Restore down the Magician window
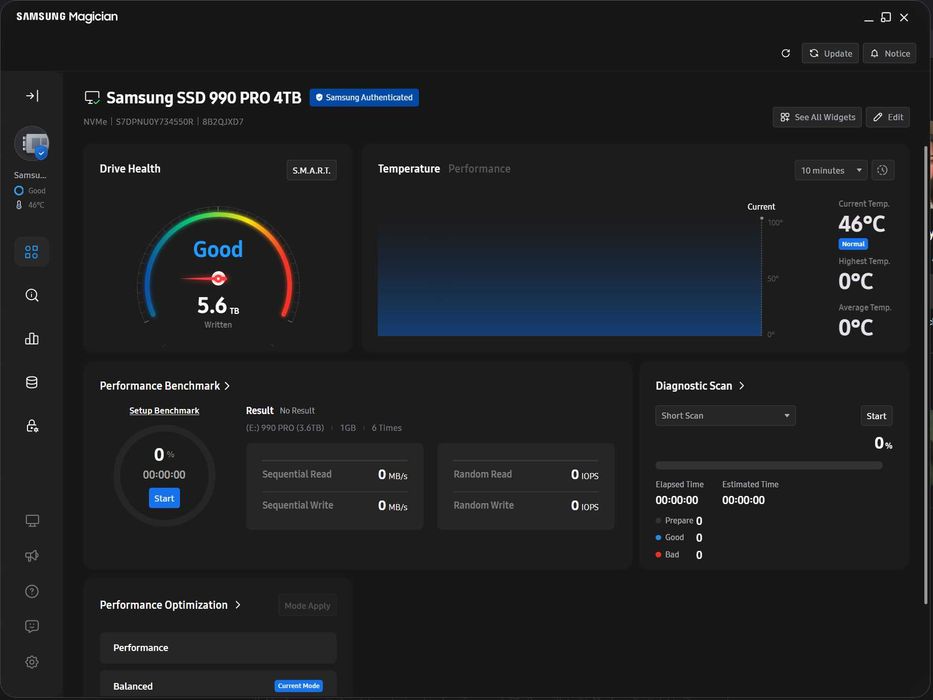The height and width of the screenshot is (700, 933). coord(886,17)
